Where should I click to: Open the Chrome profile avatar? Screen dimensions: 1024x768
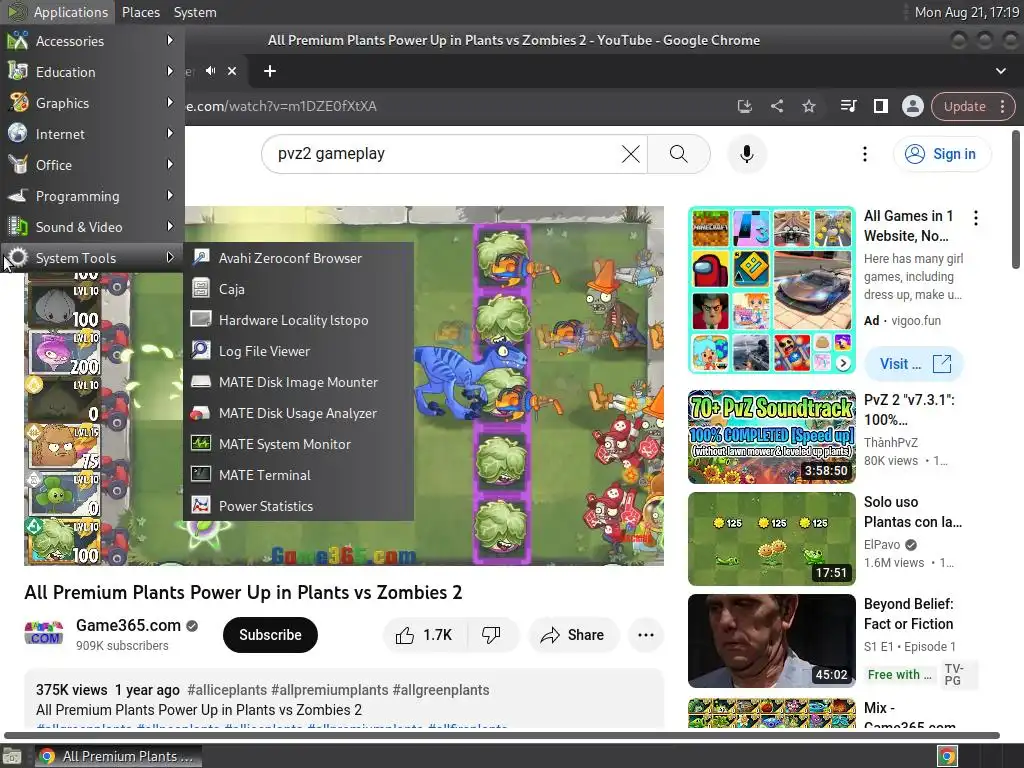(x=912, y=106)
